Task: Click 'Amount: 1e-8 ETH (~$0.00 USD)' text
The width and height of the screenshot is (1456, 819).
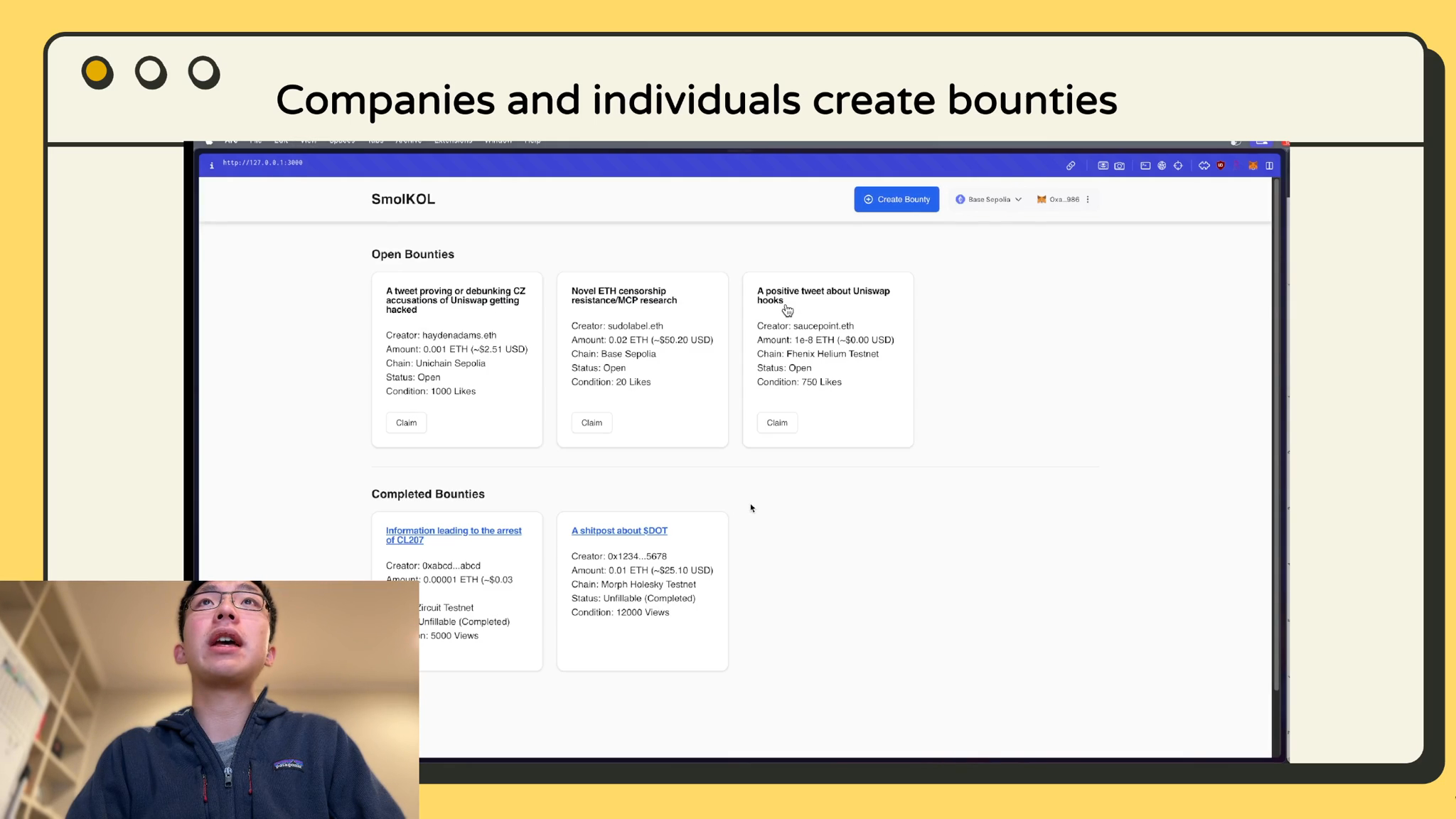Action: coord(825,341)
